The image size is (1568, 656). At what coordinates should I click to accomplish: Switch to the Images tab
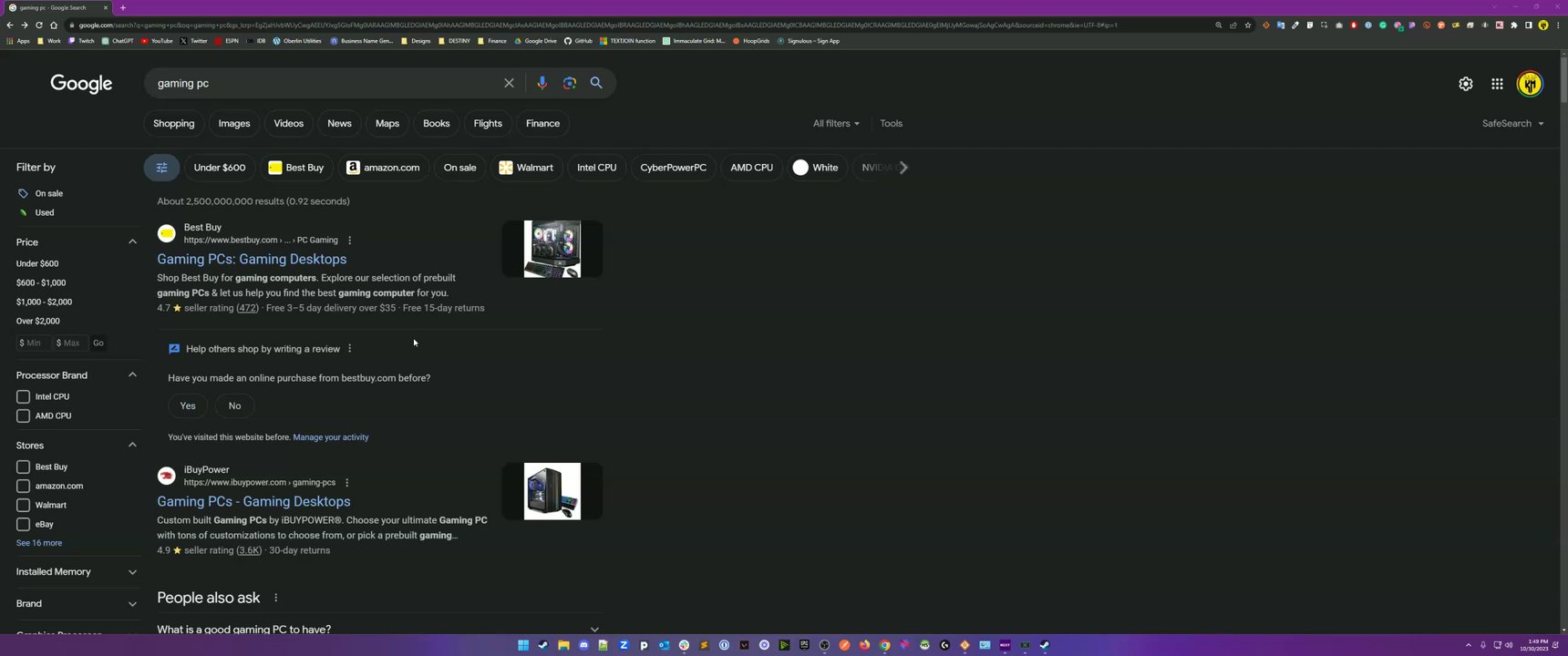tap(234, 124)
